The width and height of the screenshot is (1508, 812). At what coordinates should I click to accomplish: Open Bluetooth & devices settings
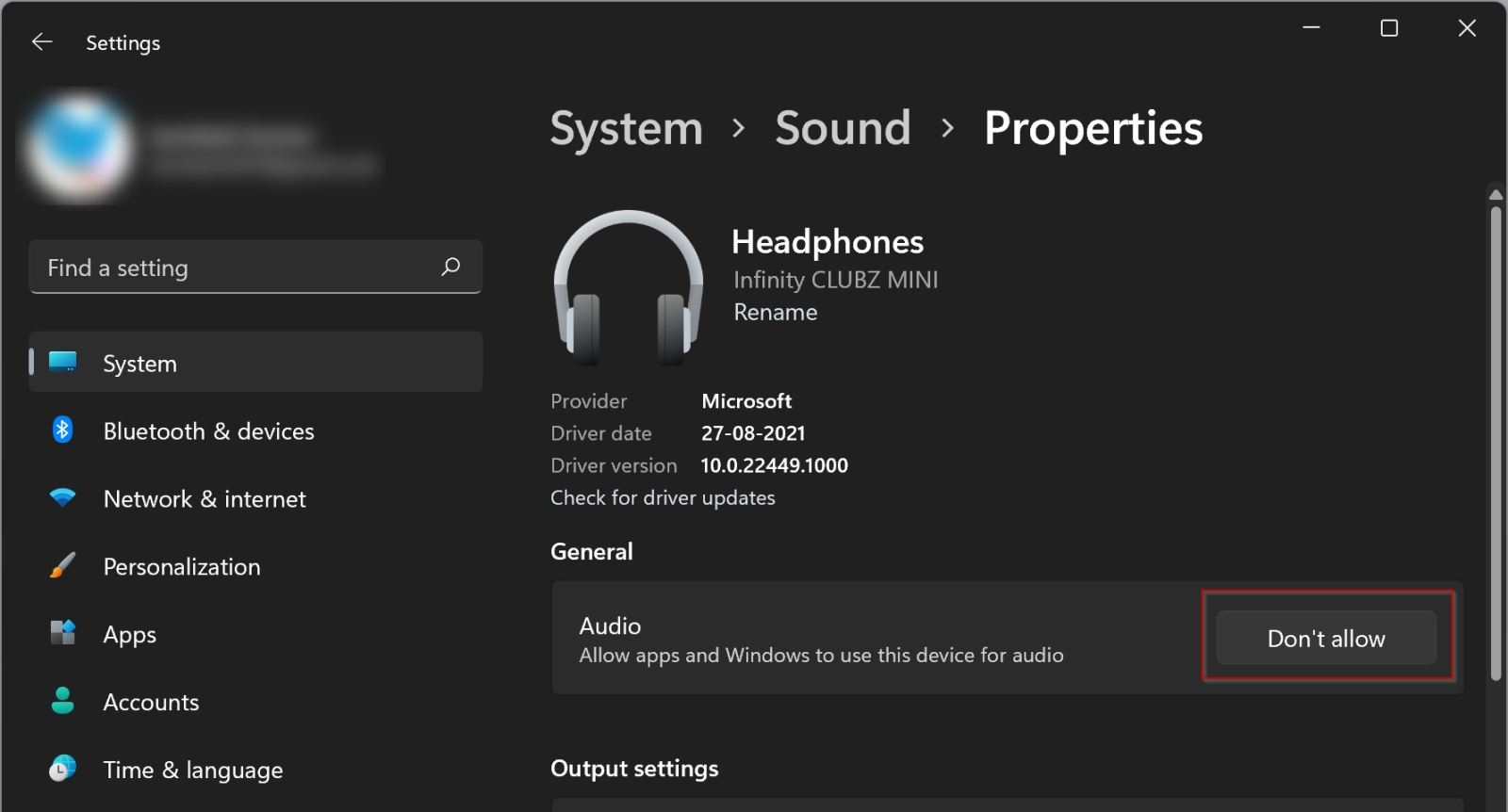(256, 430)
